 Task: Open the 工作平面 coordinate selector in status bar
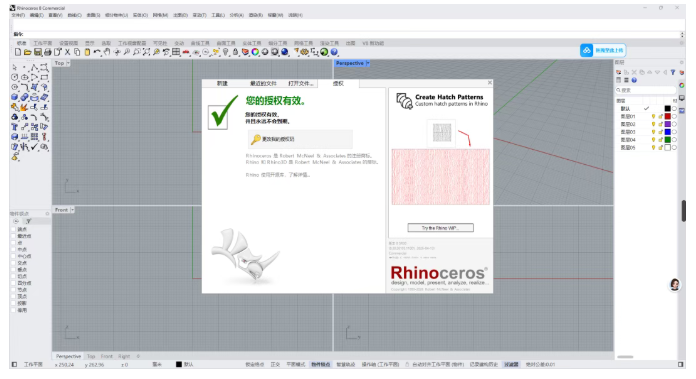pyautogui.click(x=33, y=364)
